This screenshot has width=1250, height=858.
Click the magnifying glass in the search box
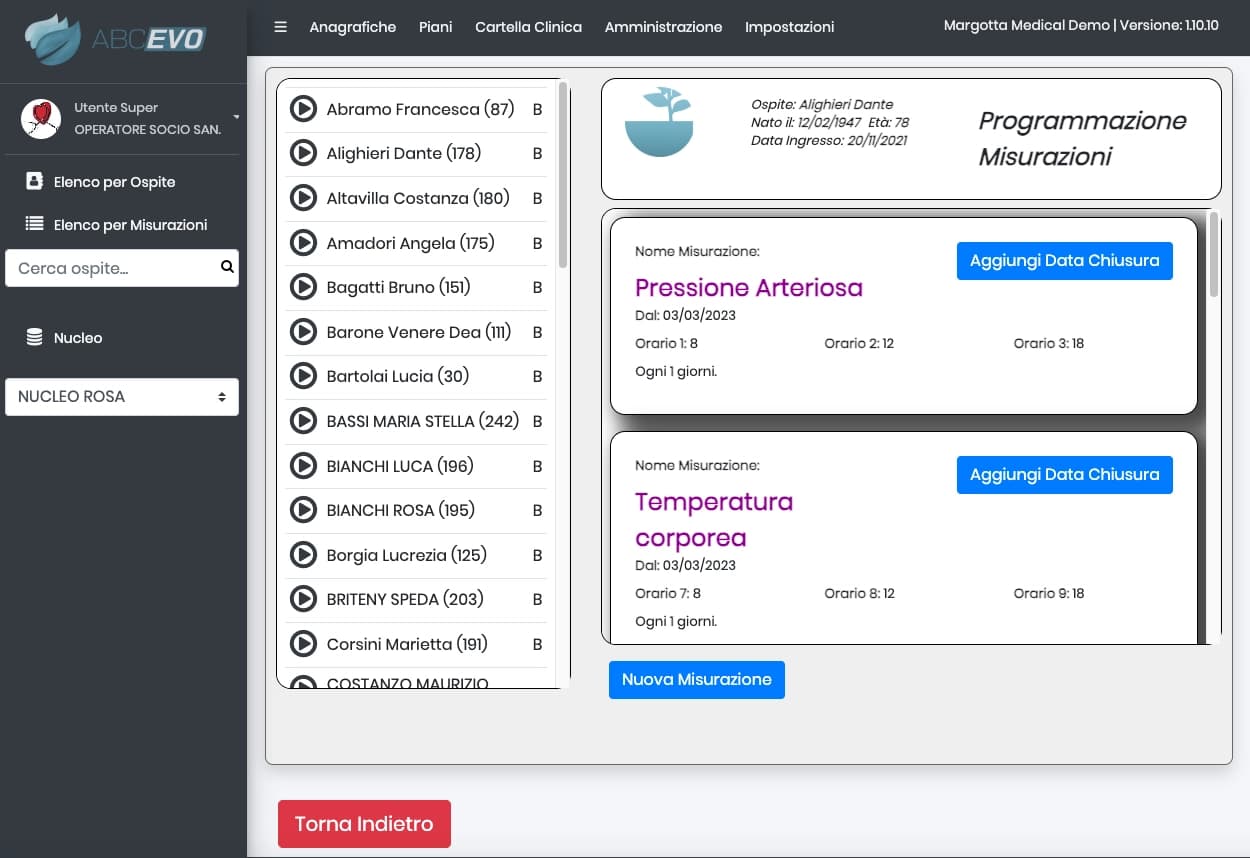[226, 267]
